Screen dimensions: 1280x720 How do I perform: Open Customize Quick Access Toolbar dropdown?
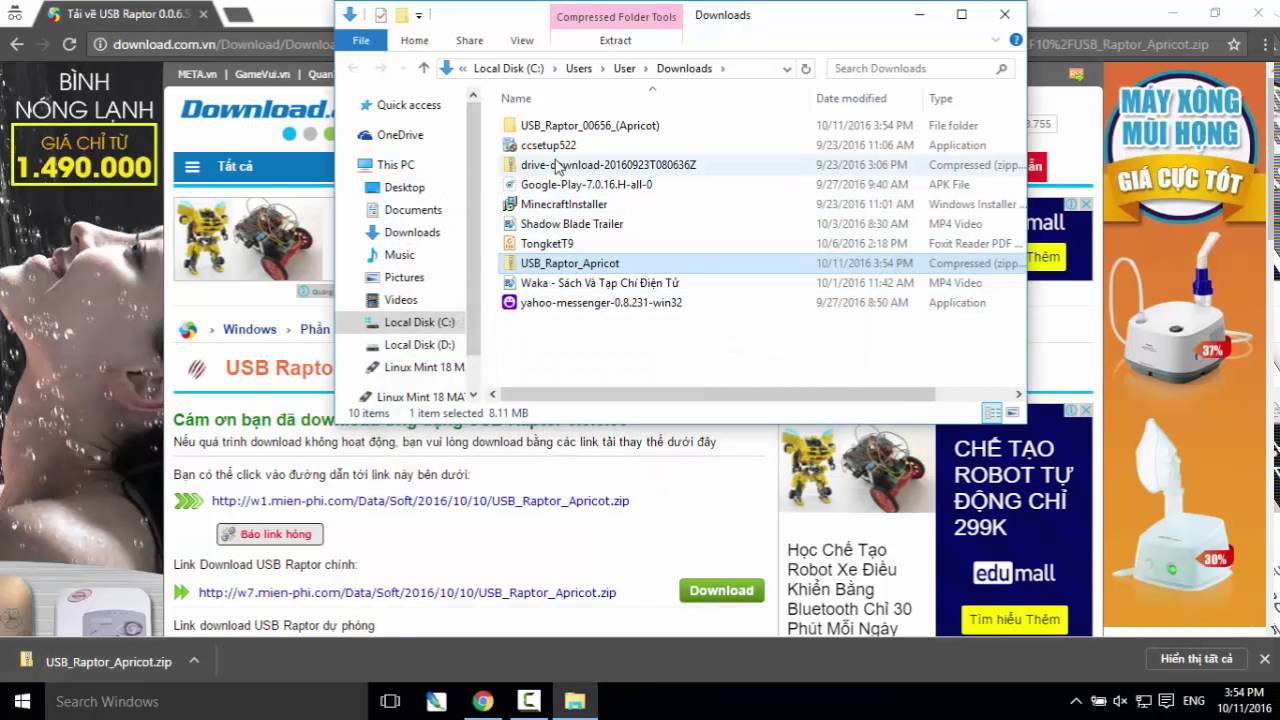419,15
